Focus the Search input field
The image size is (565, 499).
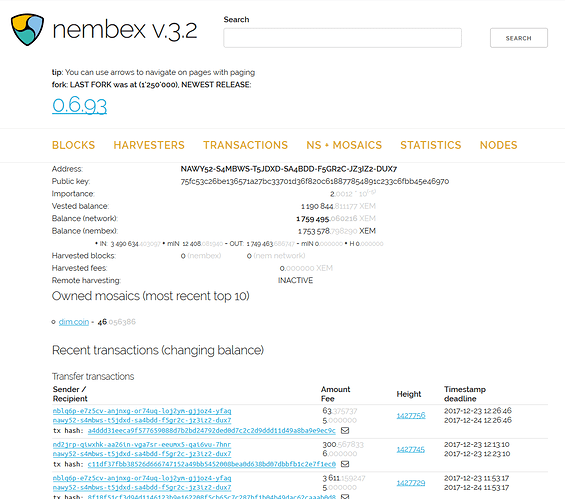[342, 38]
